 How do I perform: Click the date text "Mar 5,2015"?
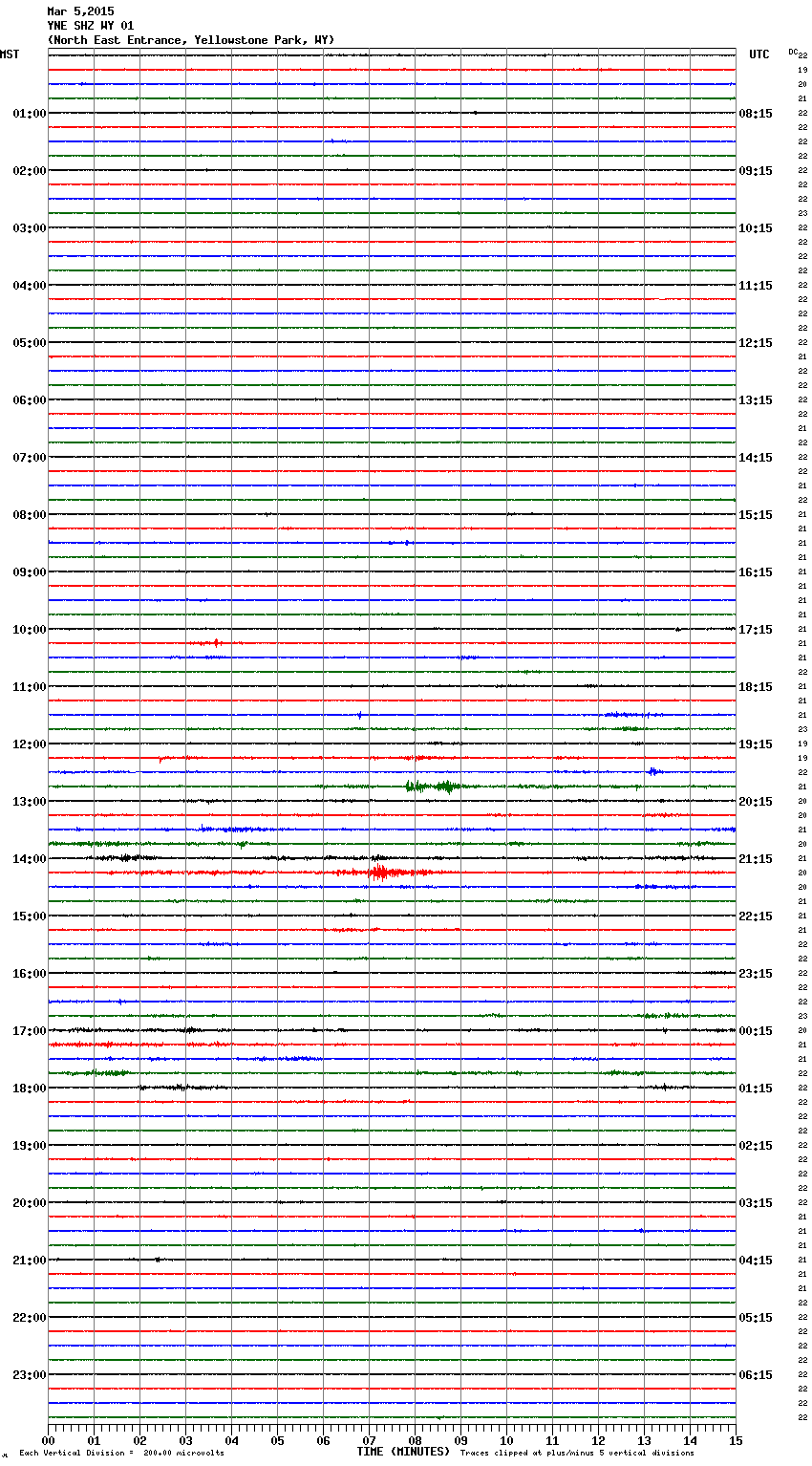pos(80,11)
